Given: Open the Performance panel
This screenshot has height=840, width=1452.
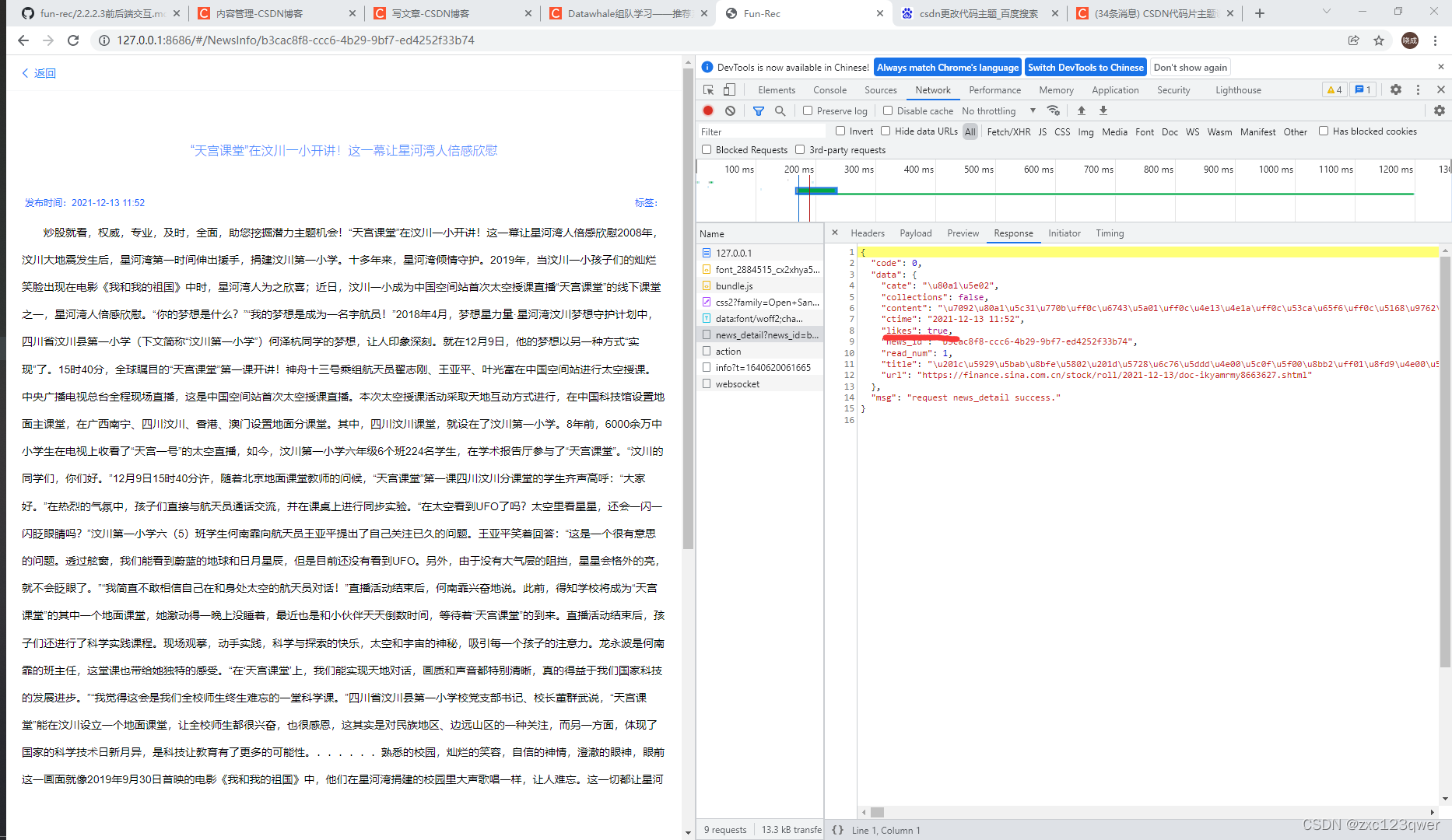Looking at the screenshot, I should (x=995, y=90).
